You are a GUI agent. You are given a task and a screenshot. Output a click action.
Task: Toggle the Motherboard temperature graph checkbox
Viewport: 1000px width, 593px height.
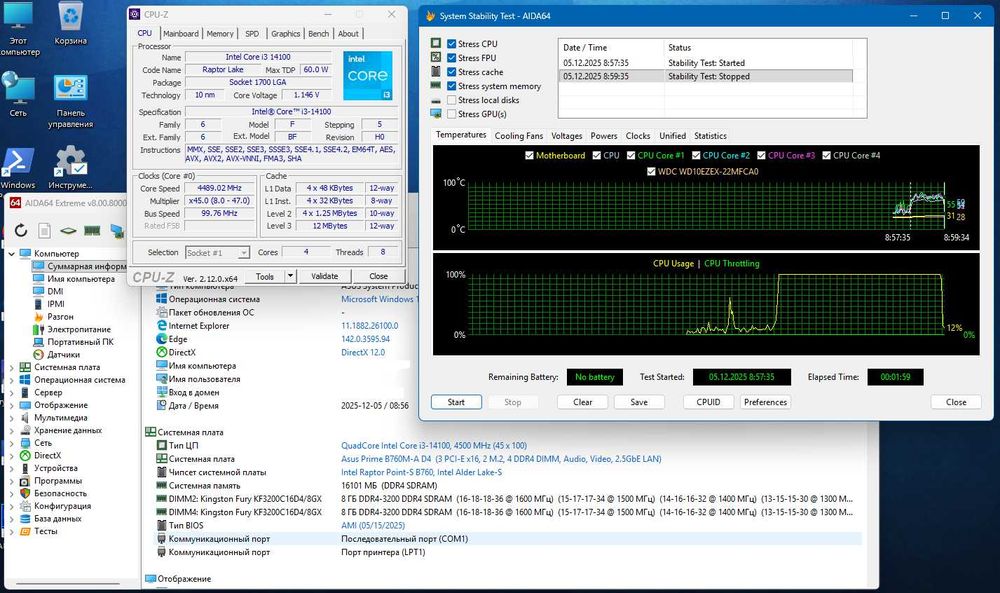(x=529, y=155)
